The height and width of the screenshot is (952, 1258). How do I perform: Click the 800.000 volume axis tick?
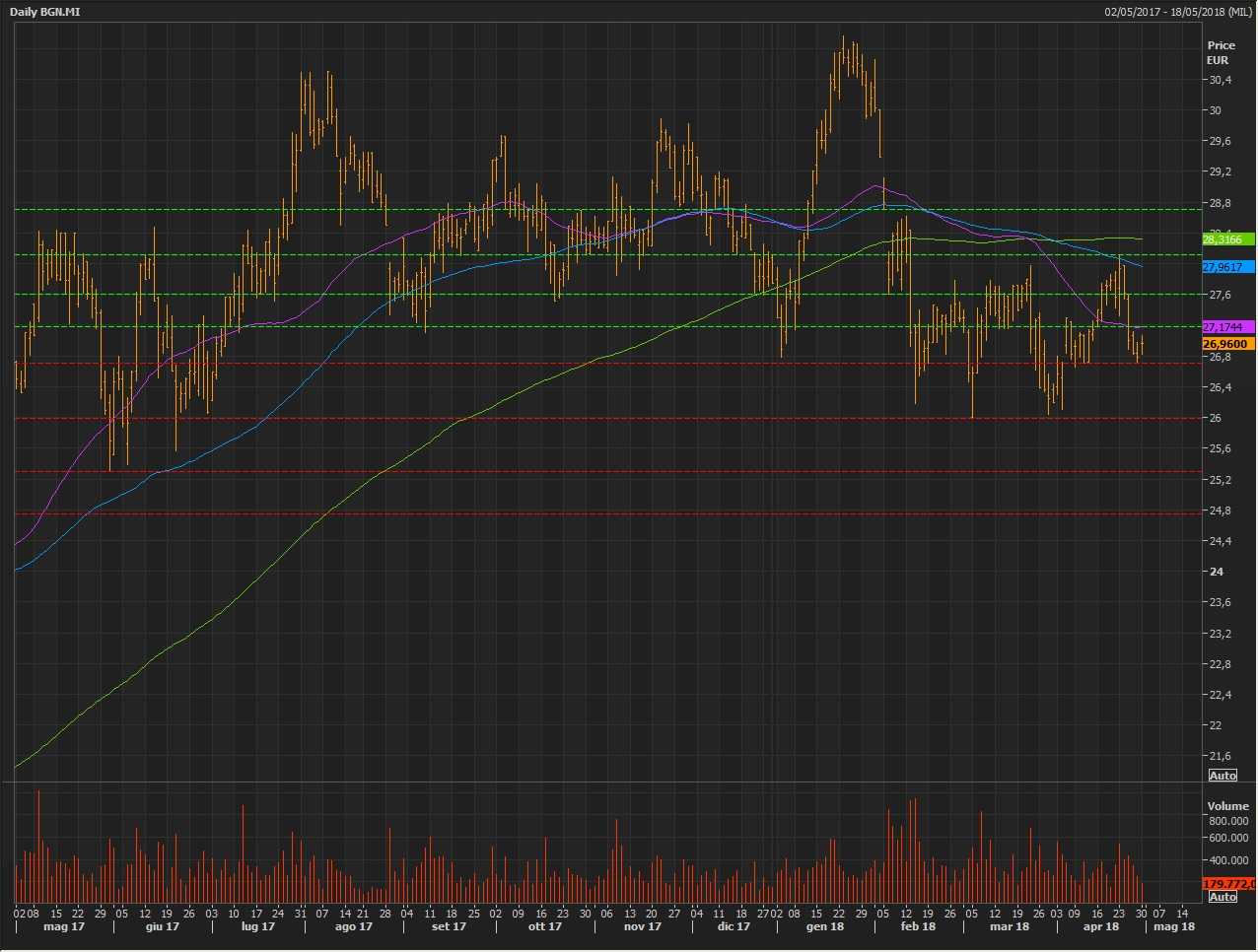click(x=1228, y=821)
